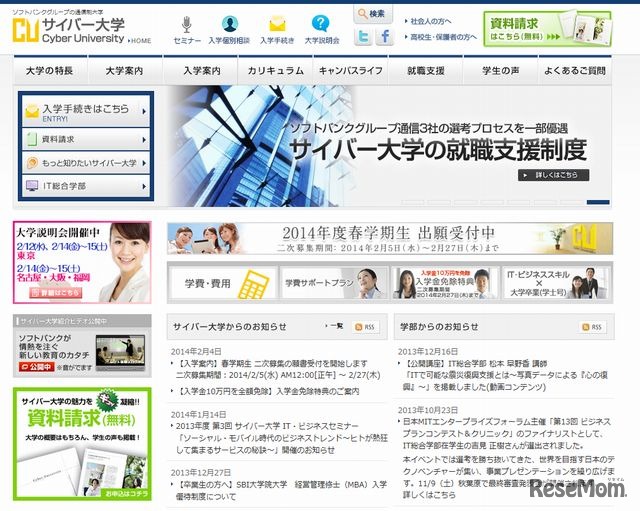
Task: Open 2014年度春学期生 出願受付中 banner
Action: (390, 238)
